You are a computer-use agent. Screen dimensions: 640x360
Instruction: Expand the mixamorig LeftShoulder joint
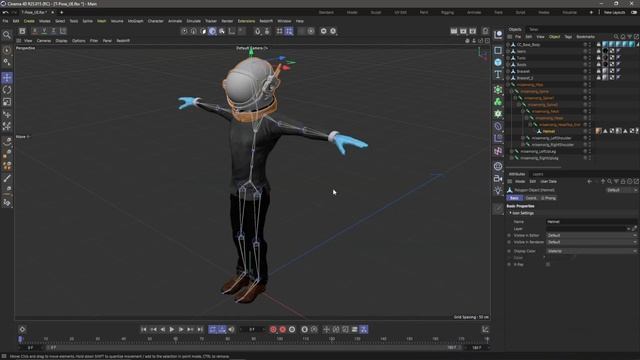[x=523, y=138]
